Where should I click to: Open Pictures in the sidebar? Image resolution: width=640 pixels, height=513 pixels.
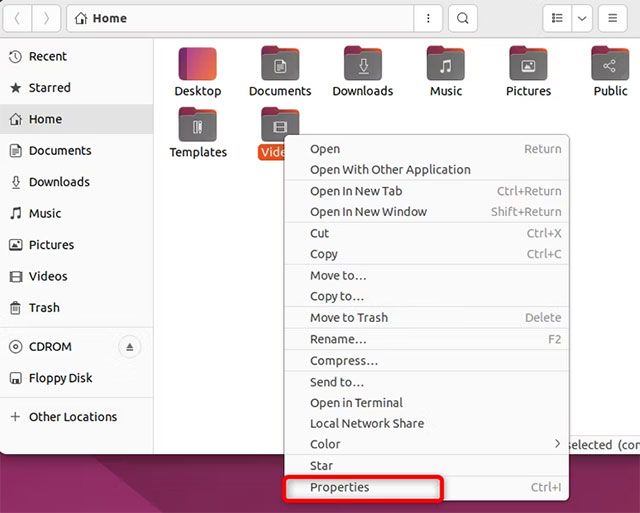point(77,245)
